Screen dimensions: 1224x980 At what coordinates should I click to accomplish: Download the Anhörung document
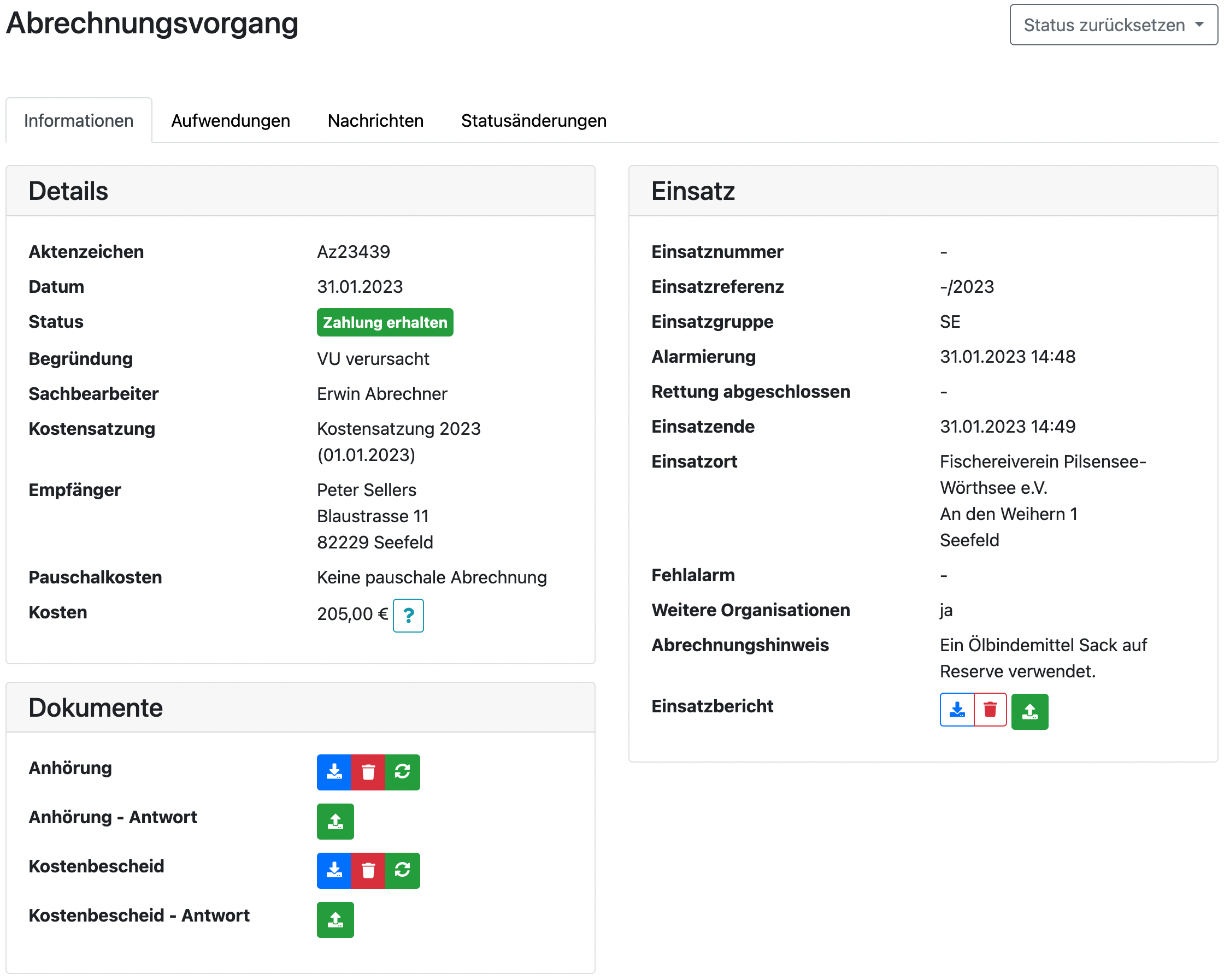[x=334, y=772]
